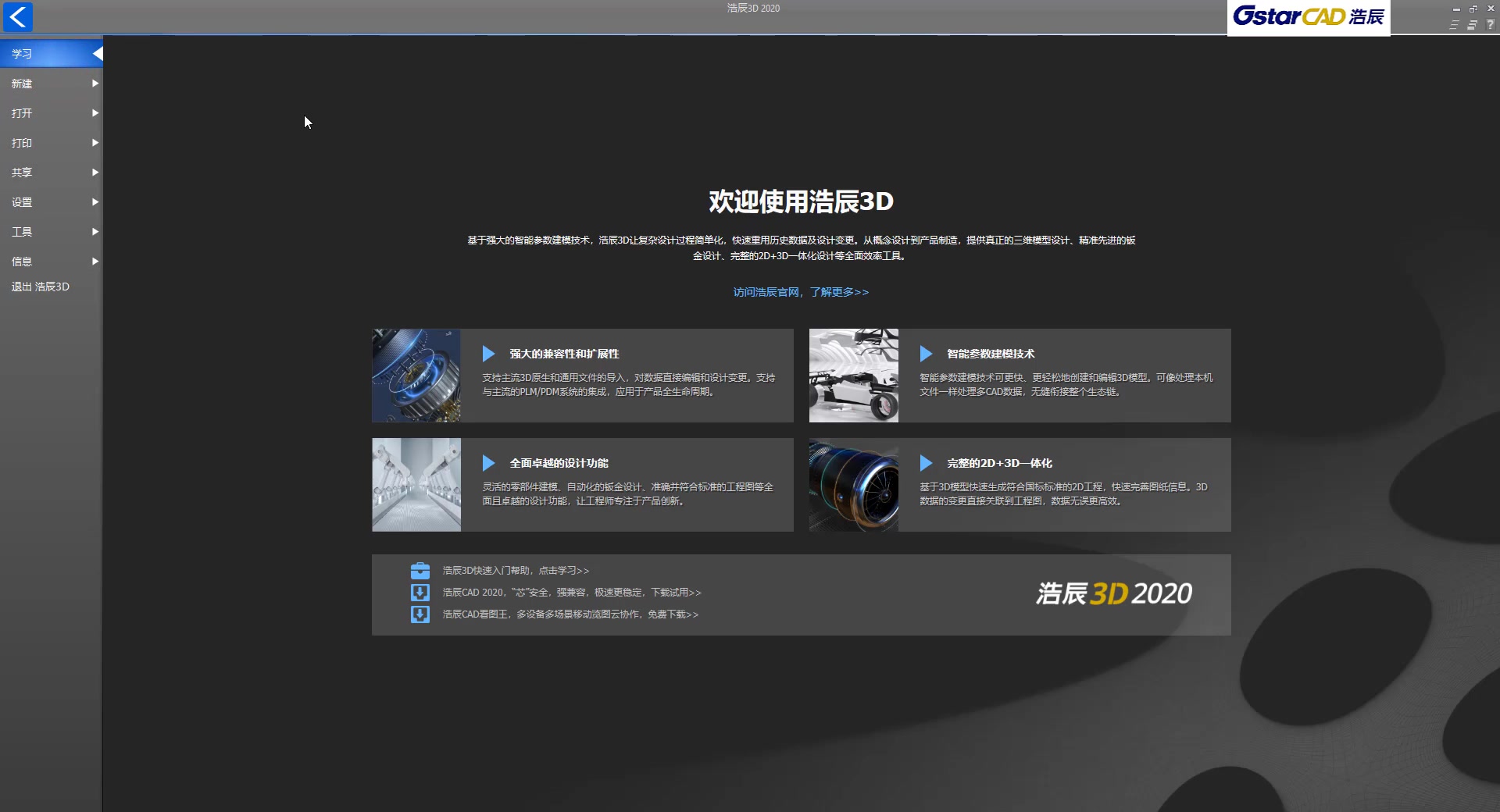Click 完整的2D+3D一体化 heading
This screenshot has height=812, width=1500.
tap(999, 463)
